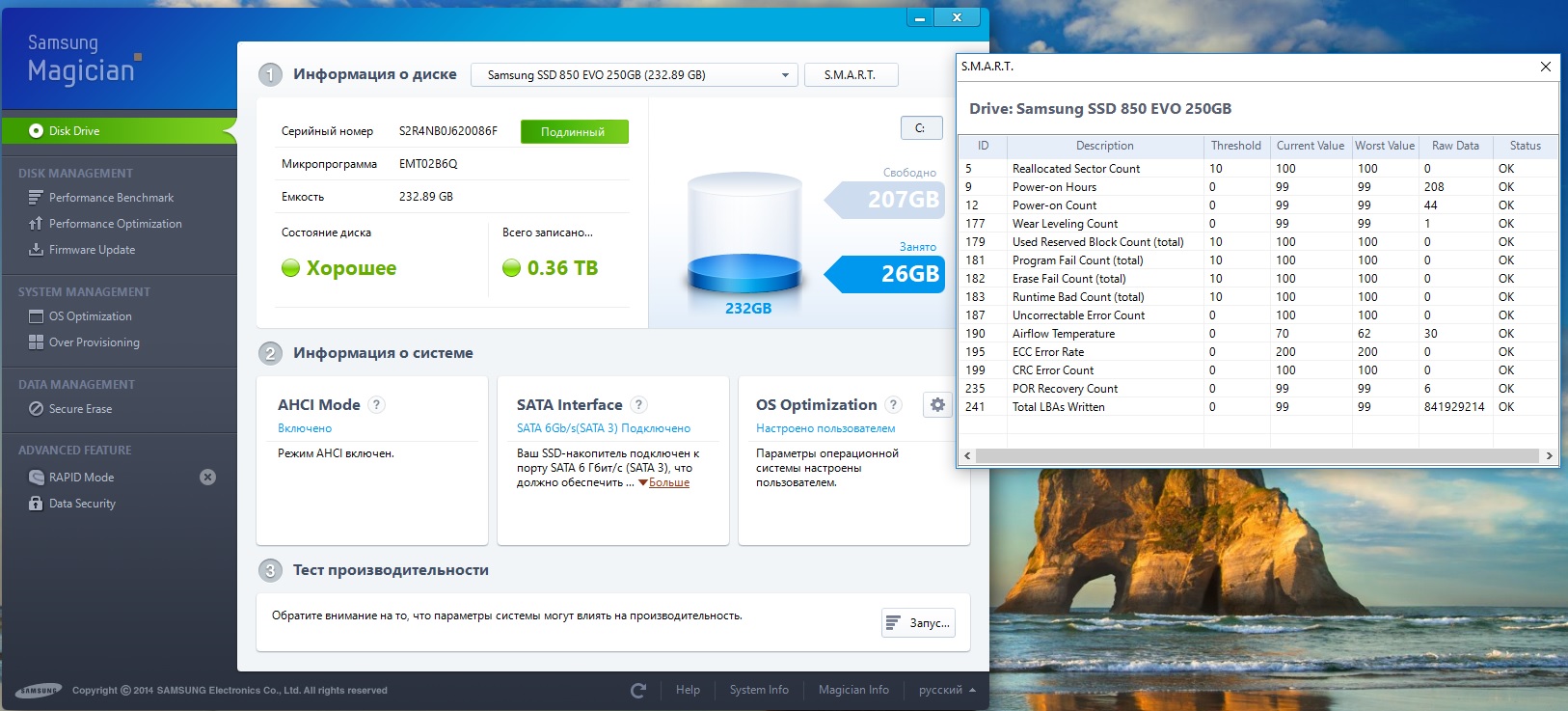Click the Samsung logo in the footer
The image size is (1568, 711).
[39, 691]
